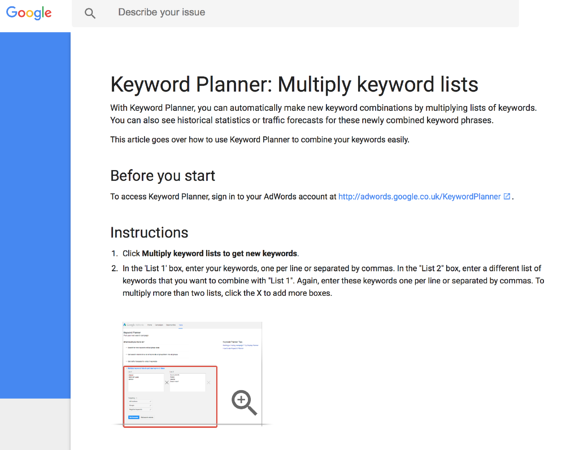566x450 pixels.
Task: Focus the 'Describe your issue' search field
Action: (x=295, y=13)
